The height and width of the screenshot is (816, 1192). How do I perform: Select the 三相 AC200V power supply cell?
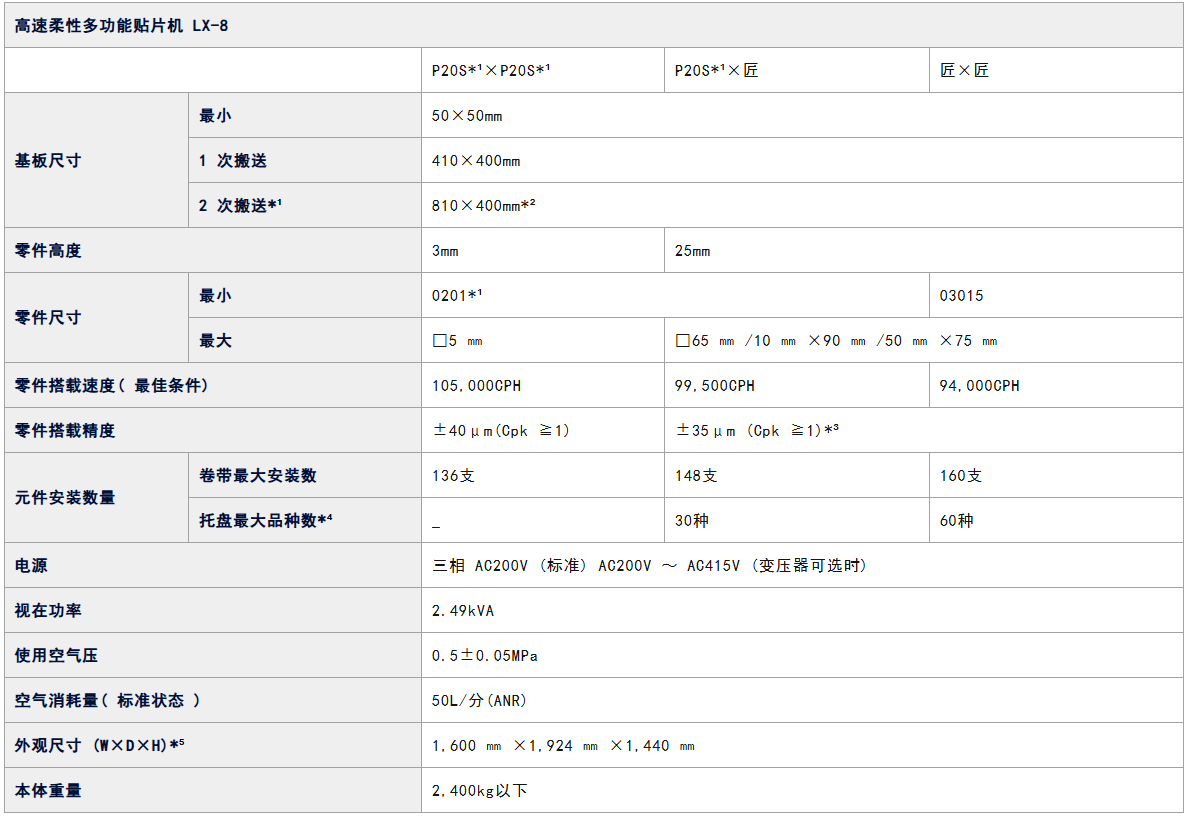(x=649, y=566)
